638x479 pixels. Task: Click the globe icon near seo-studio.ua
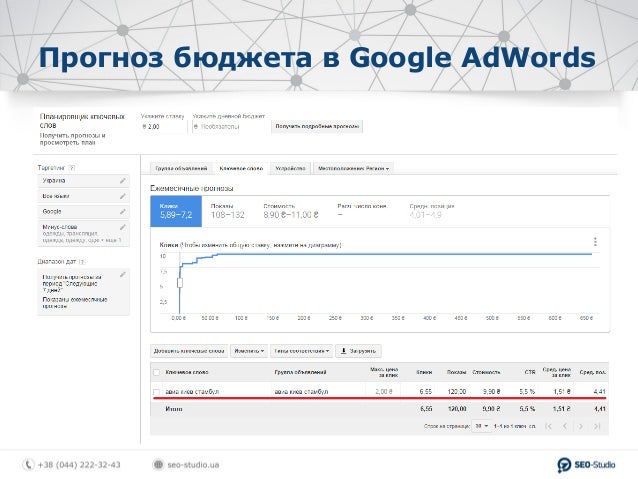[x=158, y=464]
